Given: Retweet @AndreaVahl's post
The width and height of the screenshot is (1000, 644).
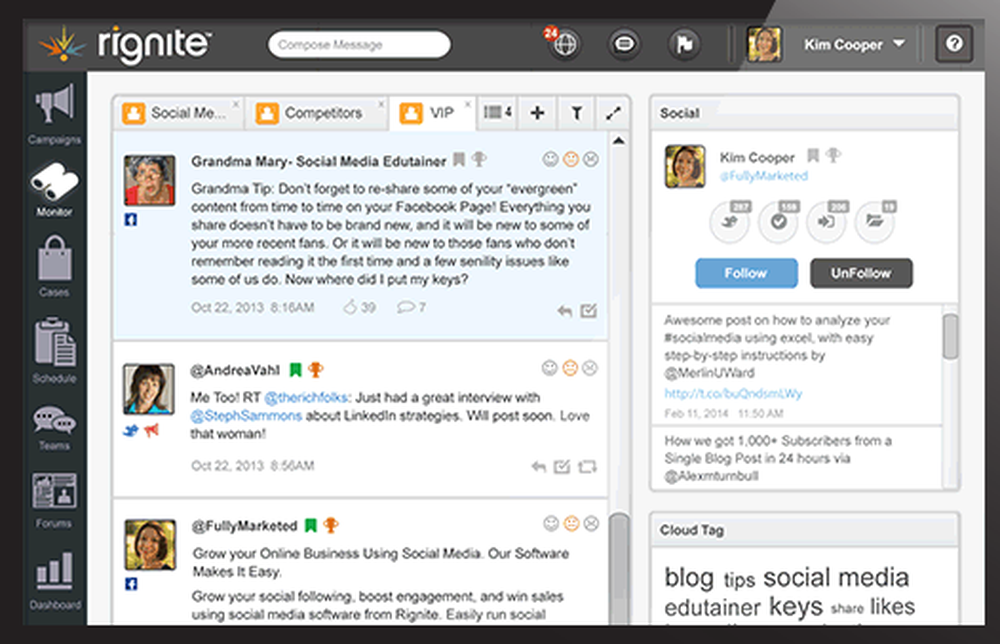Looking at the screenshot, I should (587, 467).
